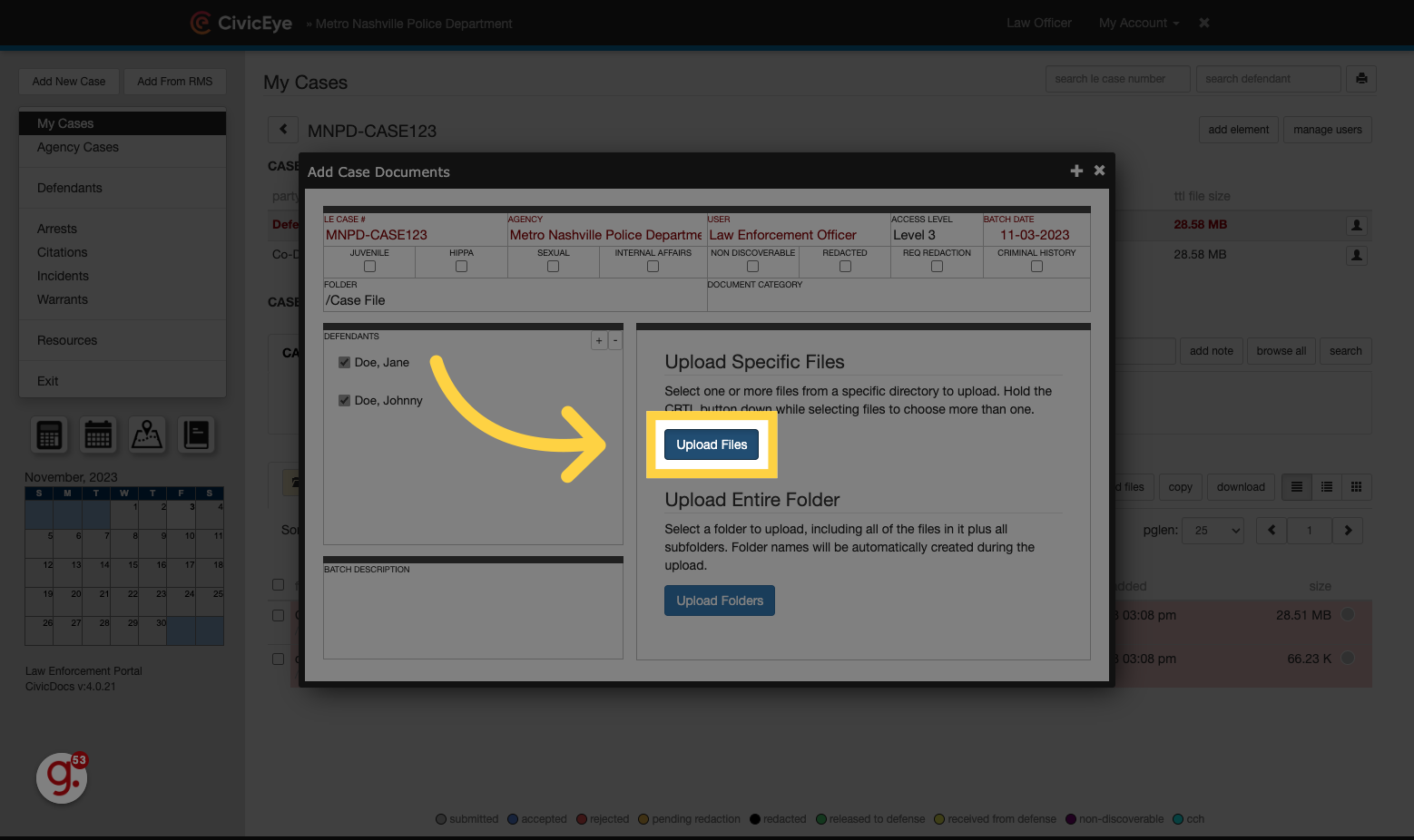Toggle the CRIMINAL HISTORY checkbox

pos(1036,267)
